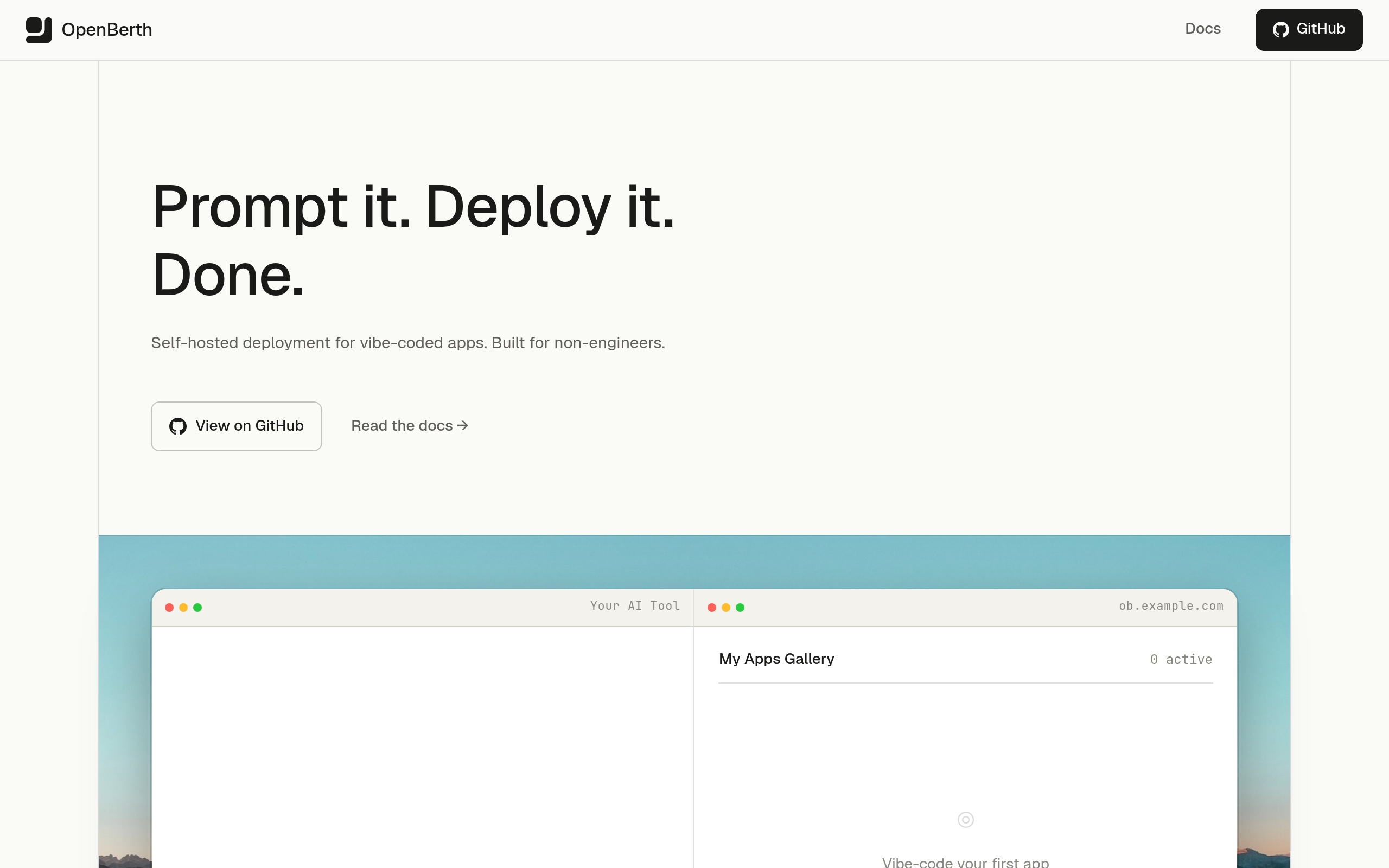Click yellow dot on Your AI Tool window
The width and height of the screenshot is (1389, 868).
pos(183,608)
